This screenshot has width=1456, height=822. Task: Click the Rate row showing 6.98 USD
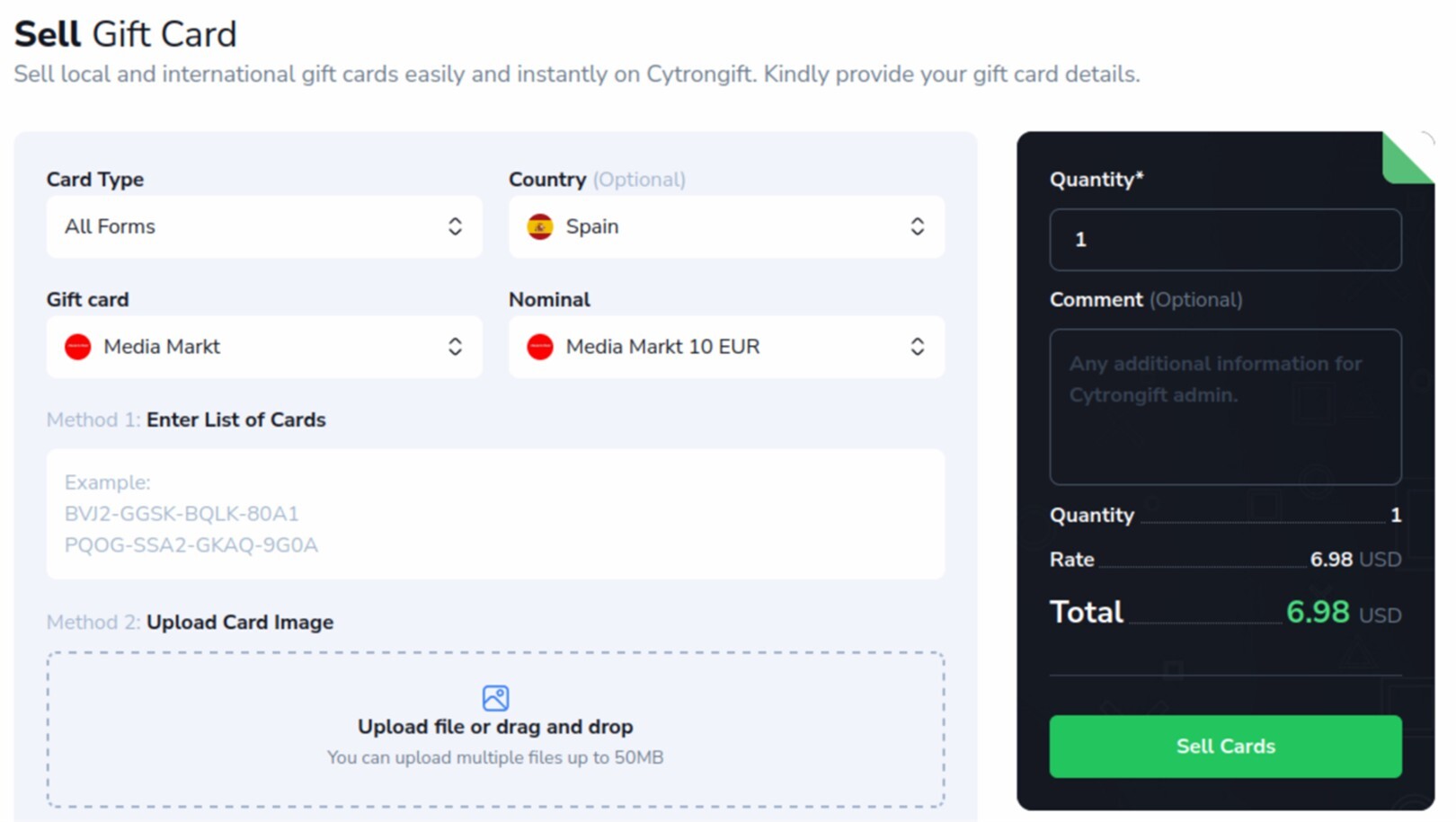[1224, 559]
